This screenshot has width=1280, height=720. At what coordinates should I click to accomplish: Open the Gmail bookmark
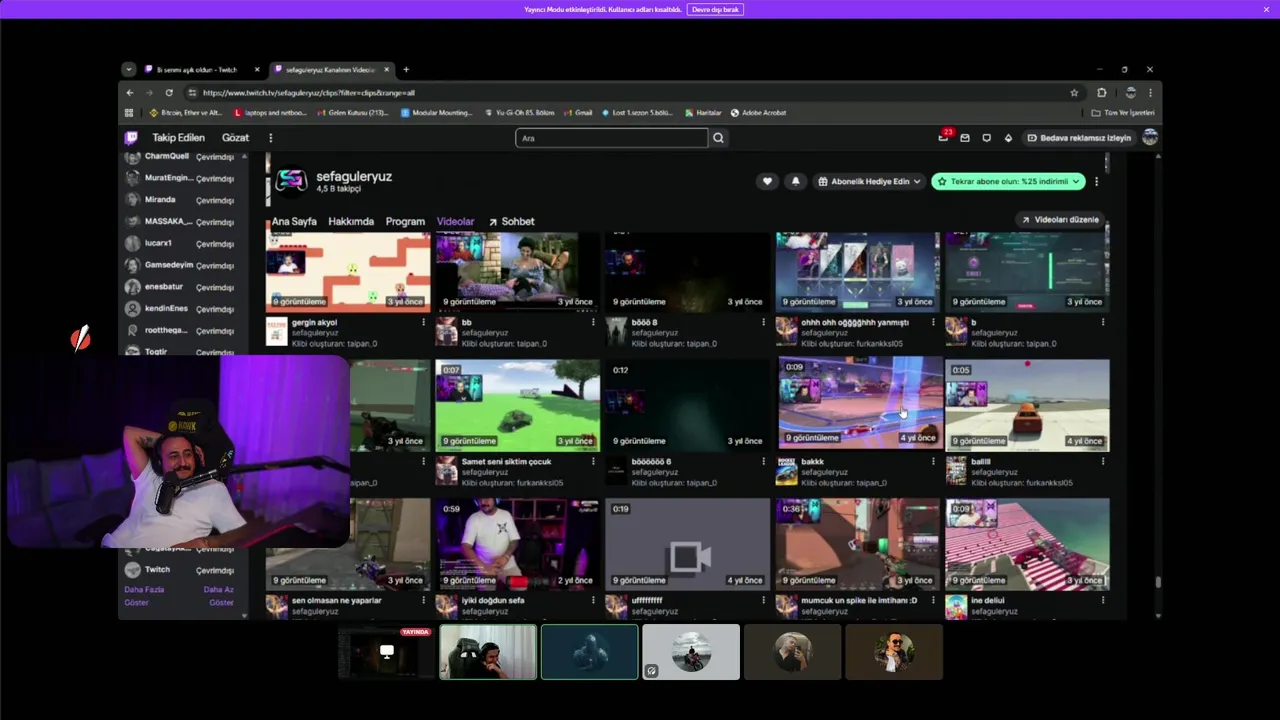pos(578,113)
